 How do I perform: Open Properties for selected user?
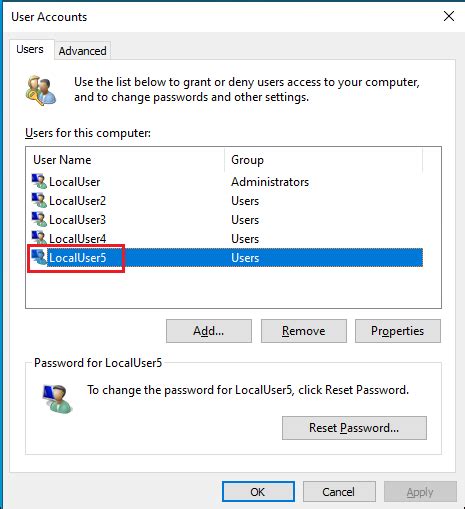pyautogui.click(x=398, y=331)
